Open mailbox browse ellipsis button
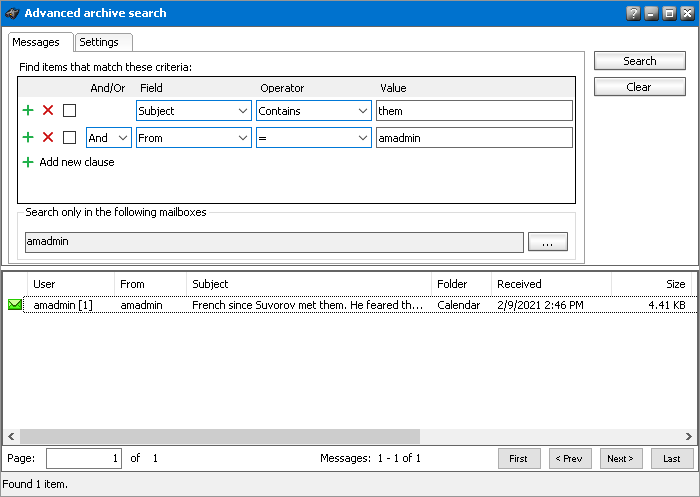This screenshot has height=497, width=700. point(547,242)
